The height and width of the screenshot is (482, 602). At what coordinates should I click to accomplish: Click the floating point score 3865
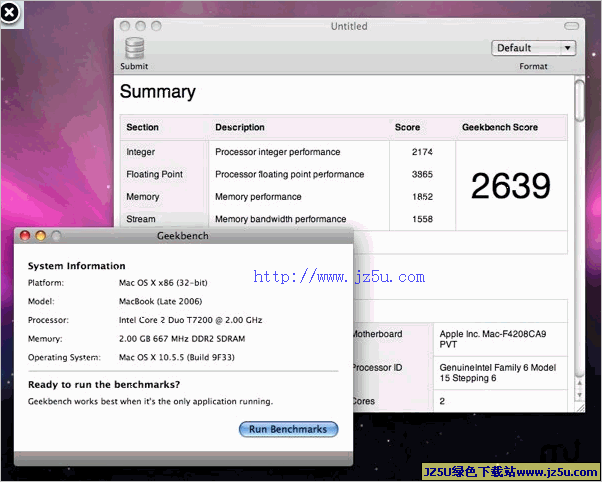click(422, 174)
